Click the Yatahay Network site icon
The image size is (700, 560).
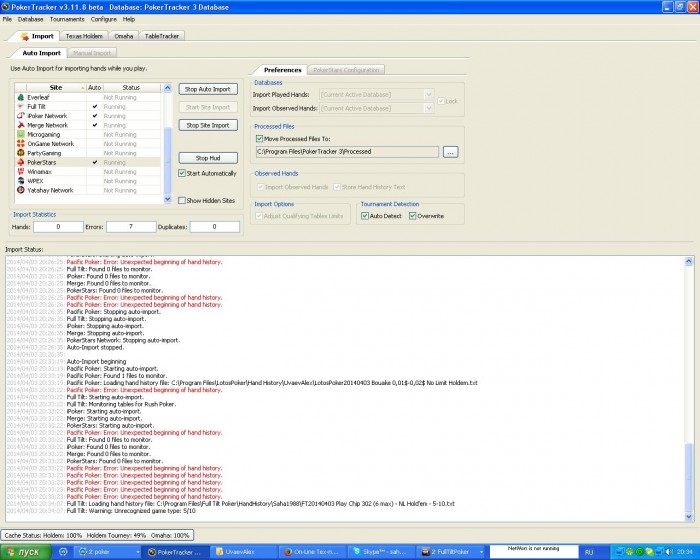click(21, 190)
